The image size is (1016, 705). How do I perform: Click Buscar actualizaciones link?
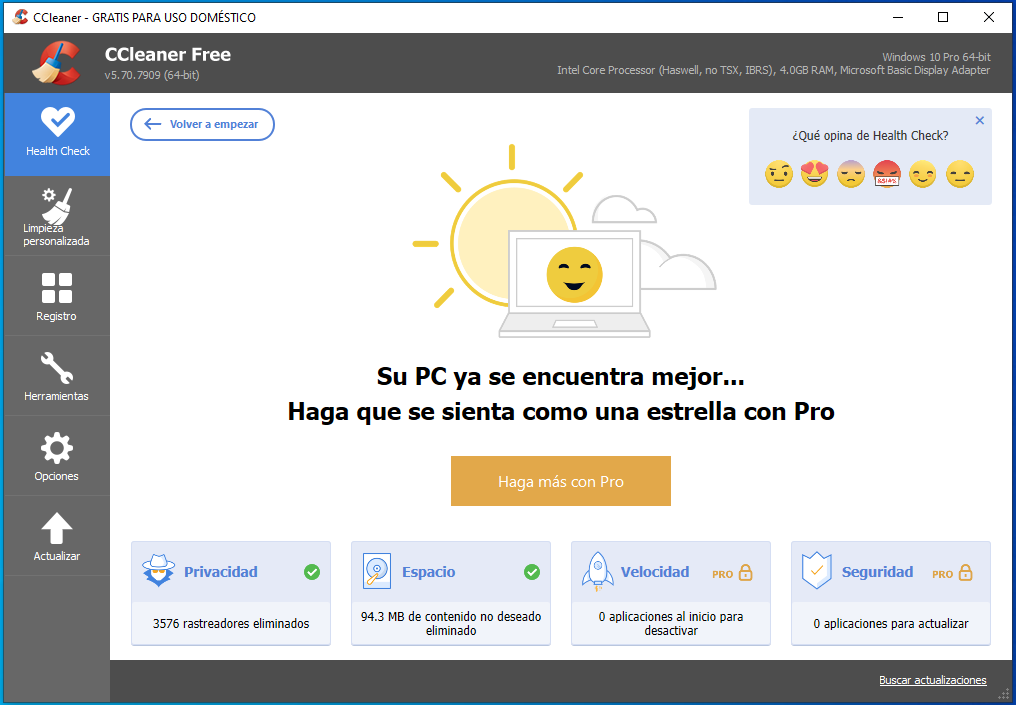click(x=932, y=680)
